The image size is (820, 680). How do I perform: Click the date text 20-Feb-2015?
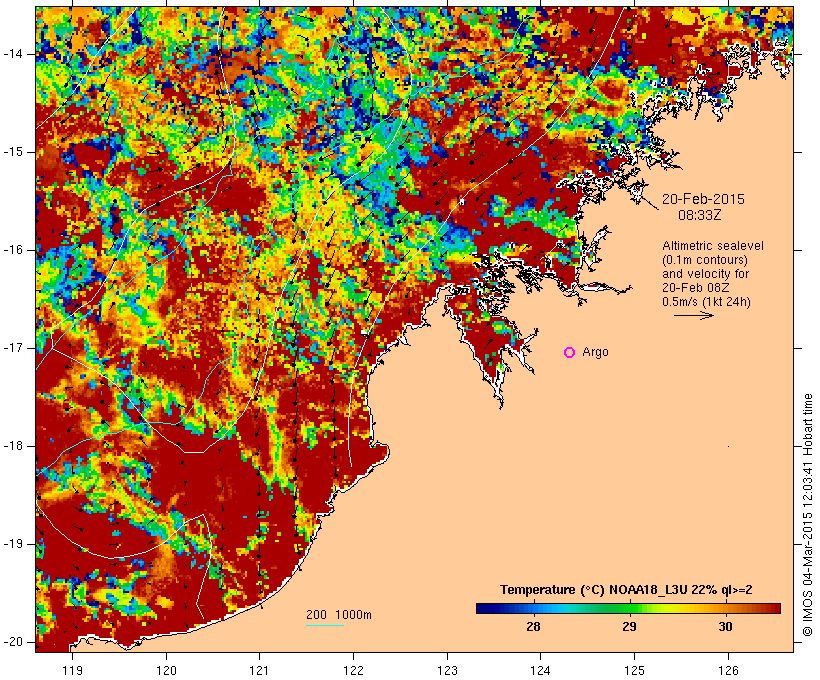[x=703, y=199]
